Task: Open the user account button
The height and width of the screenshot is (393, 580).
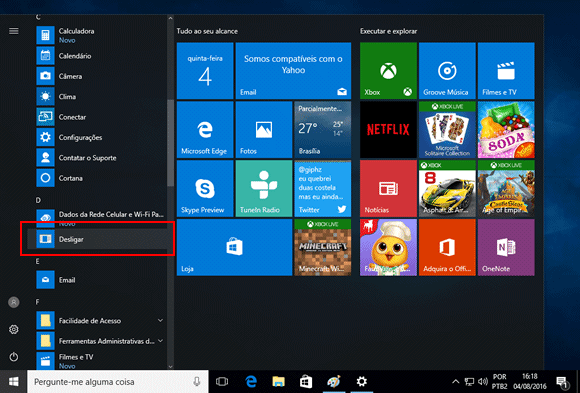Action: 14,302
